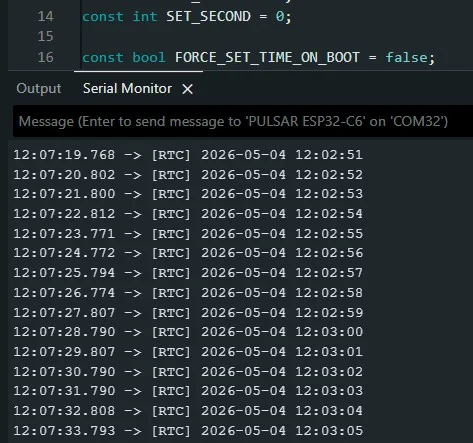Click line number 14 in gutter
The image size is (473, 443).
[x=45, y=16]
